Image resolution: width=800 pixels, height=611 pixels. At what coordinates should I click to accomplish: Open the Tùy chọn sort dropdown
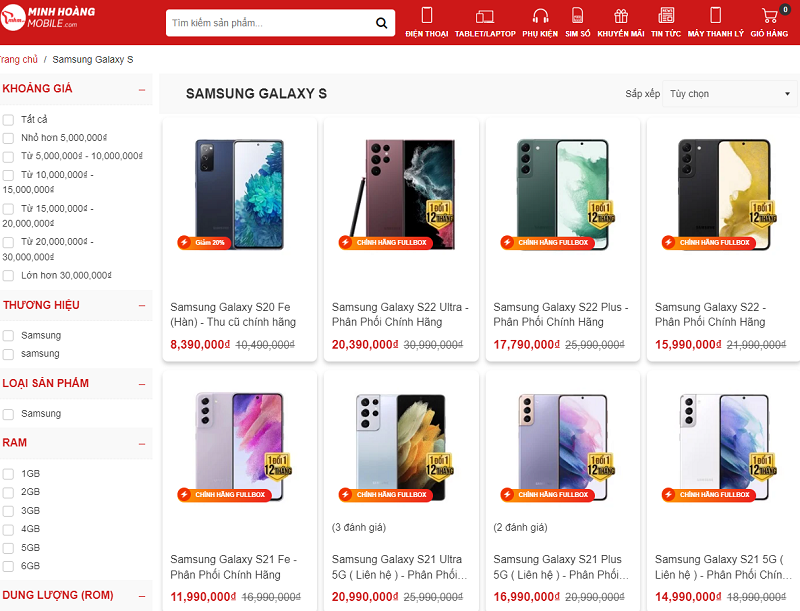tap(730, 94)
